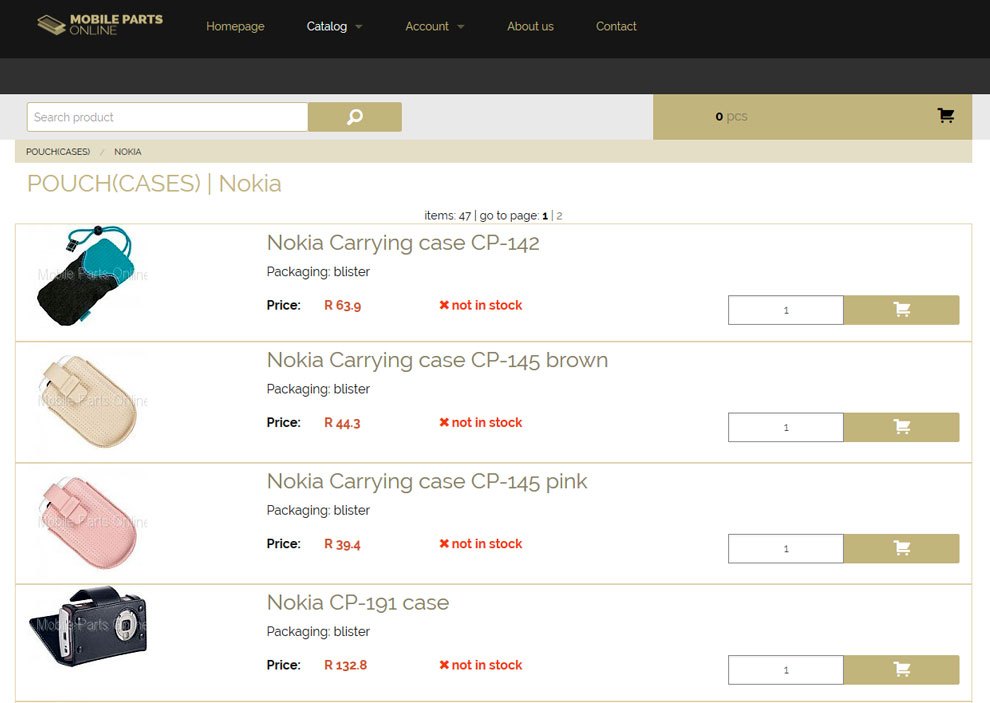Click the 'items: 47' count text
Image resolution: width=990 pixels, height=703 pixels.
pyautogui.click(x=448, y=215)
